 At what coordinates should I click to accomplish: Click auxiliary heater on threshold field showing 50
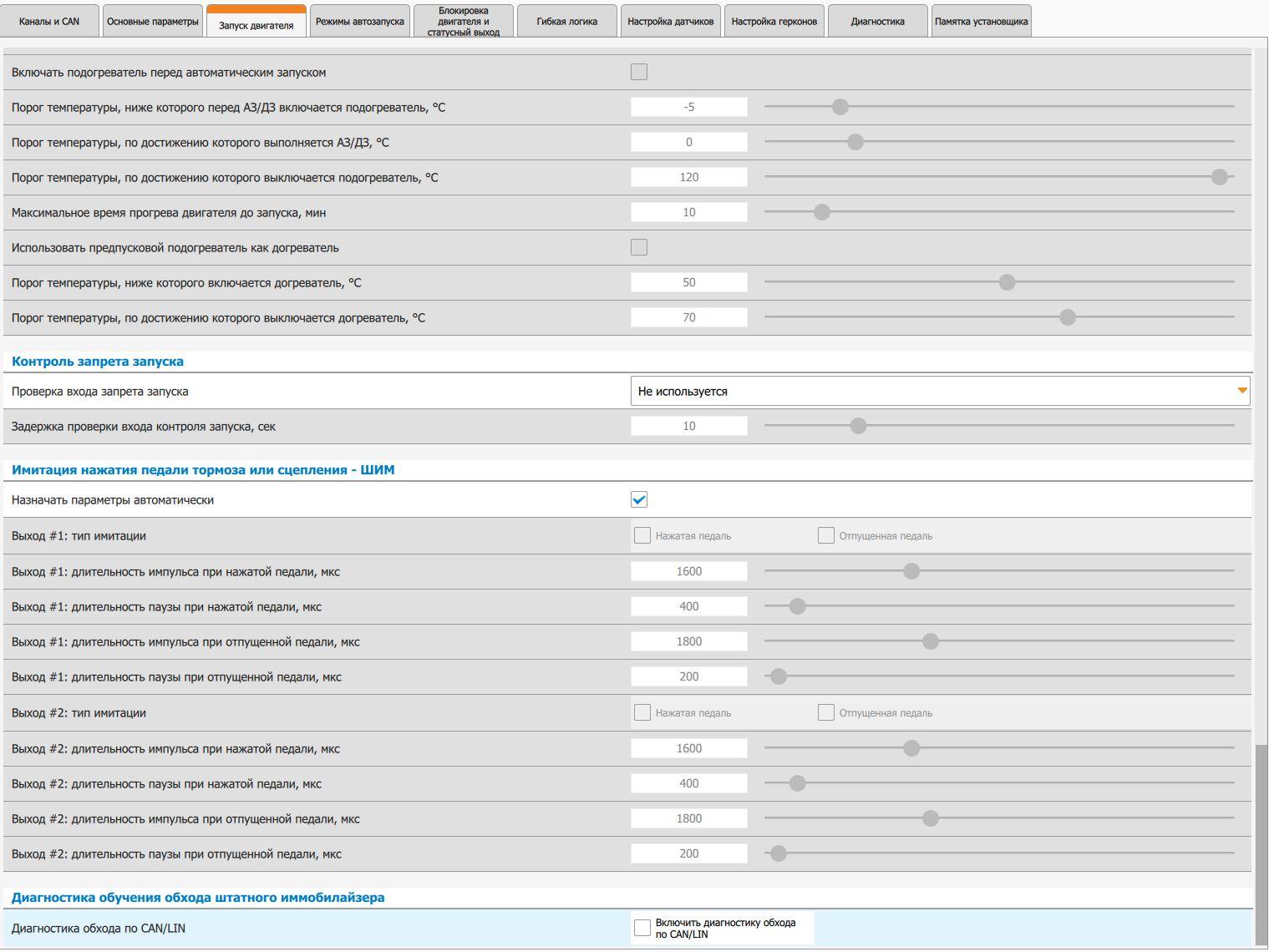pos(689,282)
